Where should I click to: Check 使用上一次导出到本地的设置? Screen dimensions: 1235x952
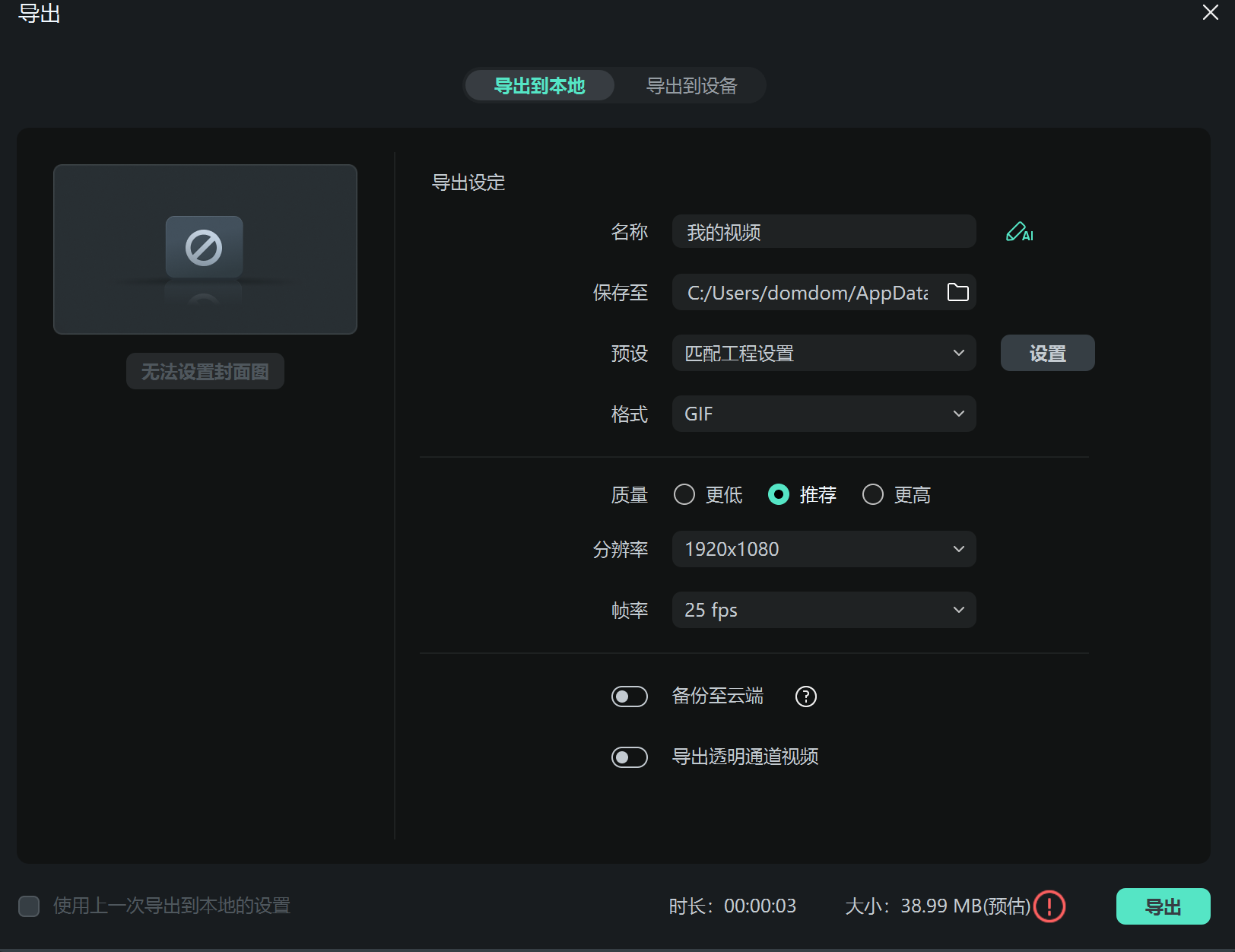click(x=29, y=906)
